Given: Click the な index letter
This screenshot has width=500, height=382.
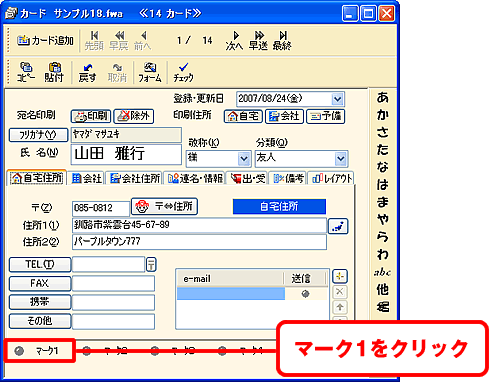Looking at the screenshot, I should point(383,167).
